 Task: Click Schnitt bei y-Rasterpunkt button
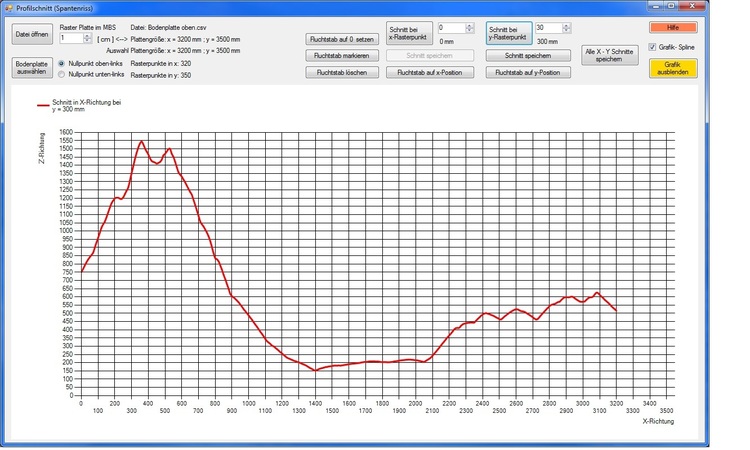[x=509, y=33]
